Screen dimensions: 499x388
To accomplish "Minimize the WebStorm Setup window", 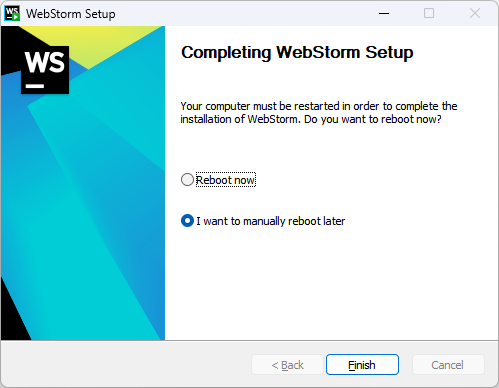I will click(384, 14).
